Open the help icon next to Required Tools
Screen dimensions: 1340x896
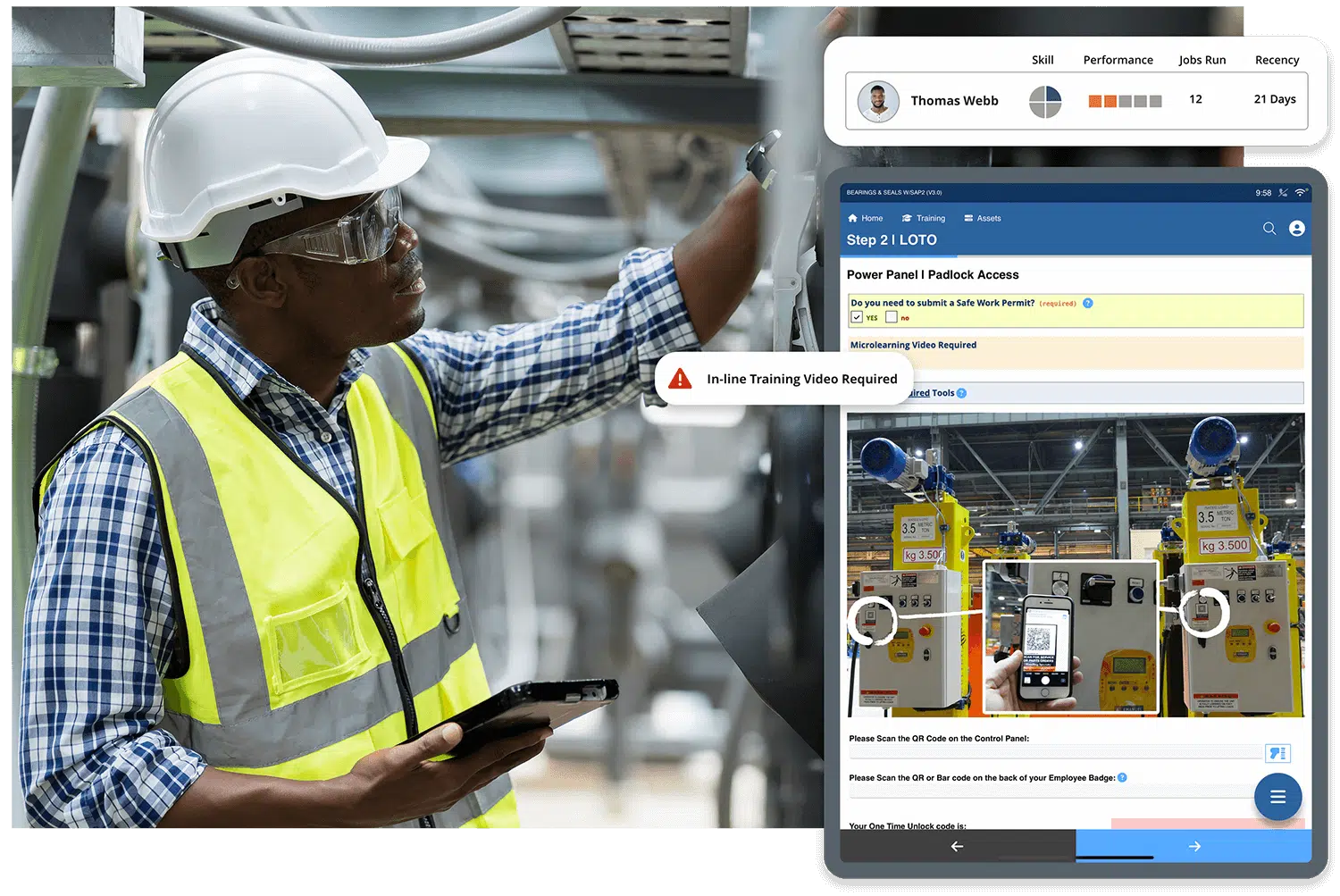click(x=962, y=393)
